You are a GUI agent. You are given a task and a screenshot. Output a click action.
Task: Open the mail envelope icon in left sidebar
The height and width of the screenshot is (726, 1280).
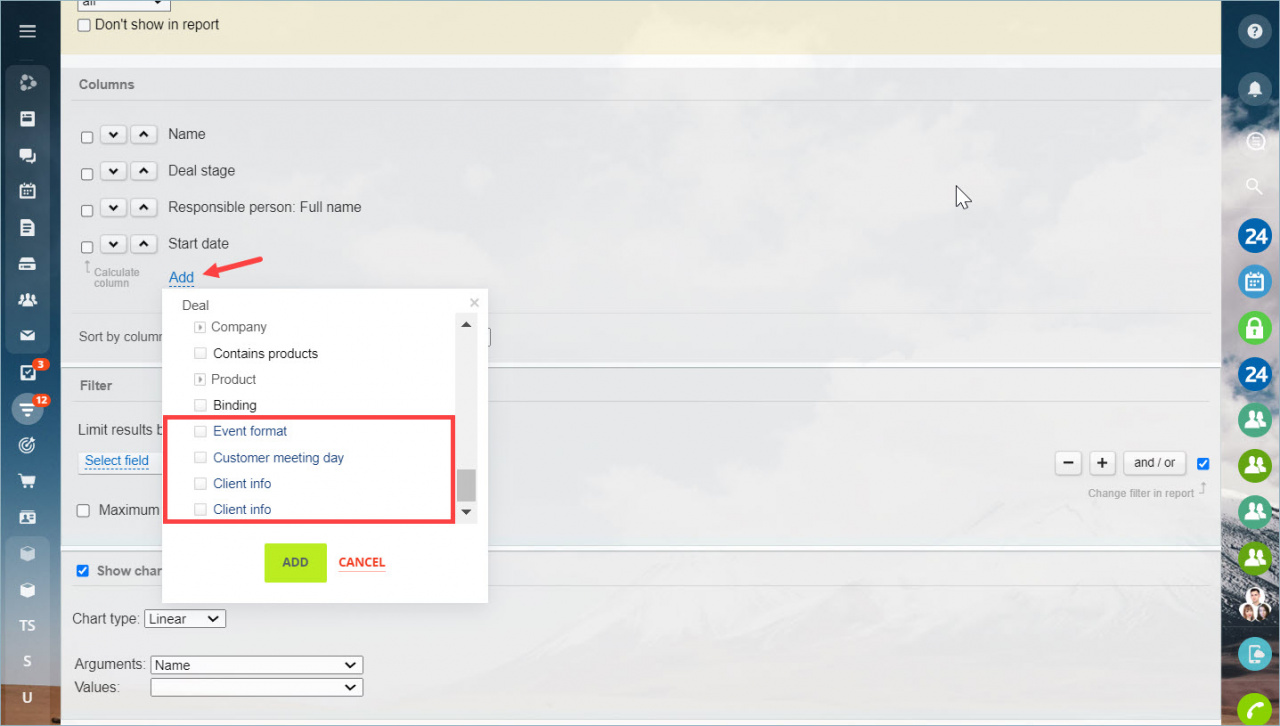tap(27, 336)
